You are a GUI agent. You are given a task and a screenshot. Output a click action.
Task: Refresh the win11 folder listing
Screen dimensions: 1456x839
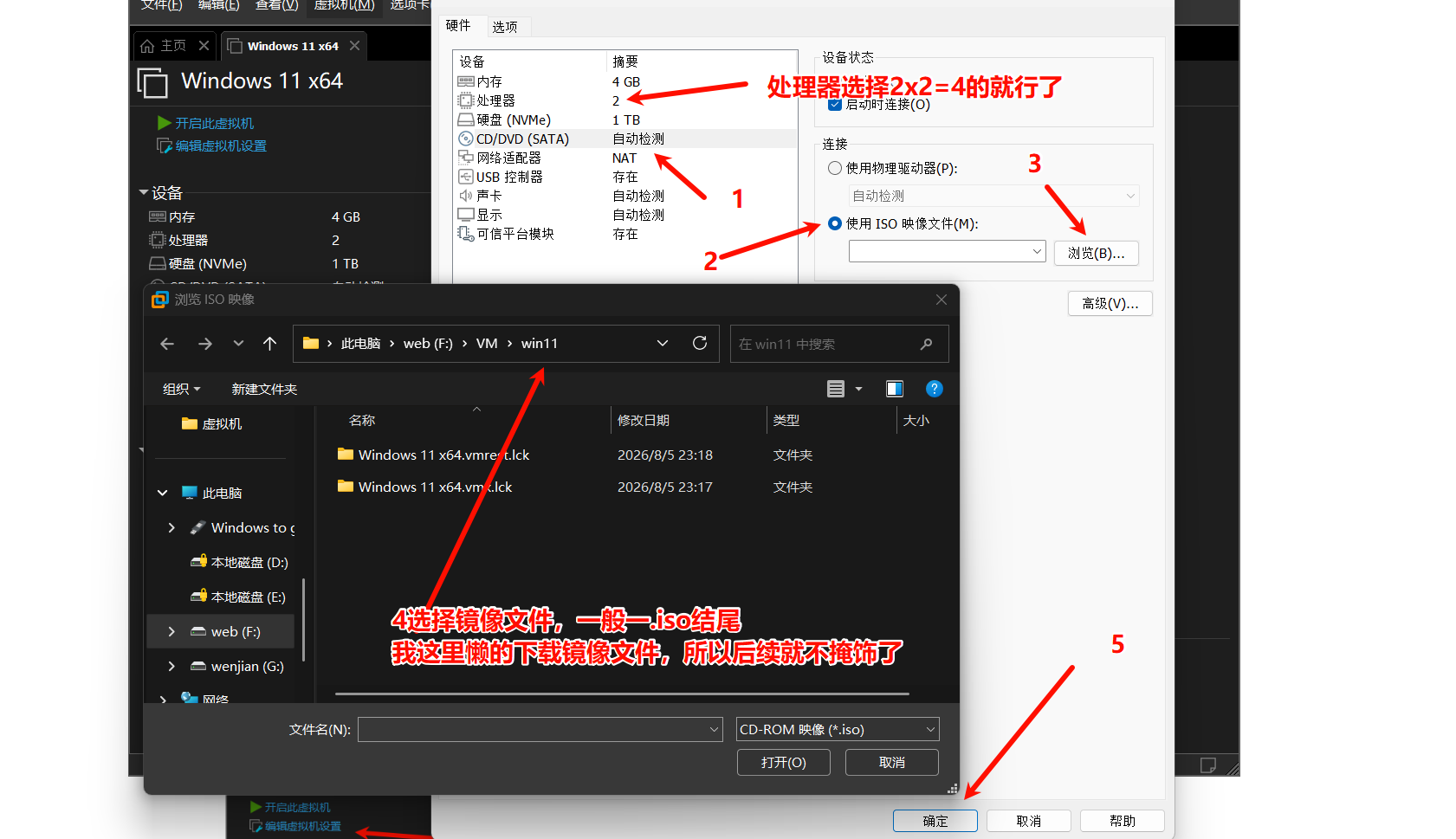click(x=700, y=343)
